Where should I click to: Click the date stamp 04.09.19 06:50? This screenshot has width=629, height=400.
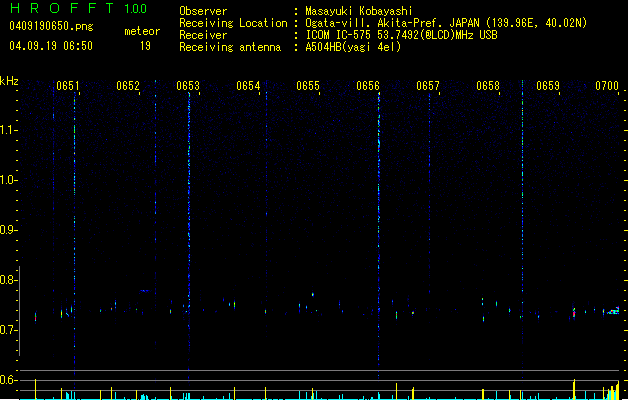click(51, 46)
